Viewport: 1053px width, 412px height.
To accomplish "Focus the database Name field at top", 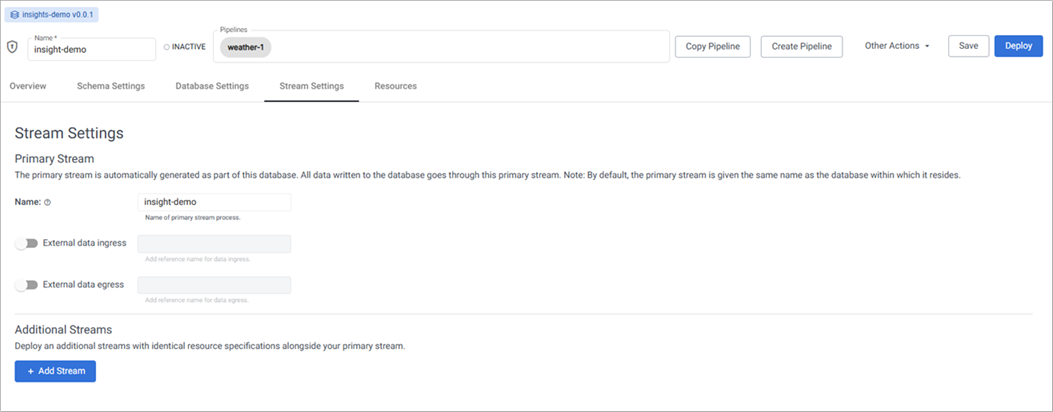I will tap(92, 50).
